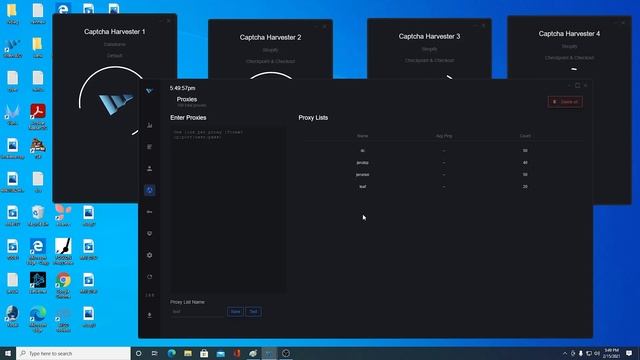Click the Avg Ping column header

tap(444, 136)
